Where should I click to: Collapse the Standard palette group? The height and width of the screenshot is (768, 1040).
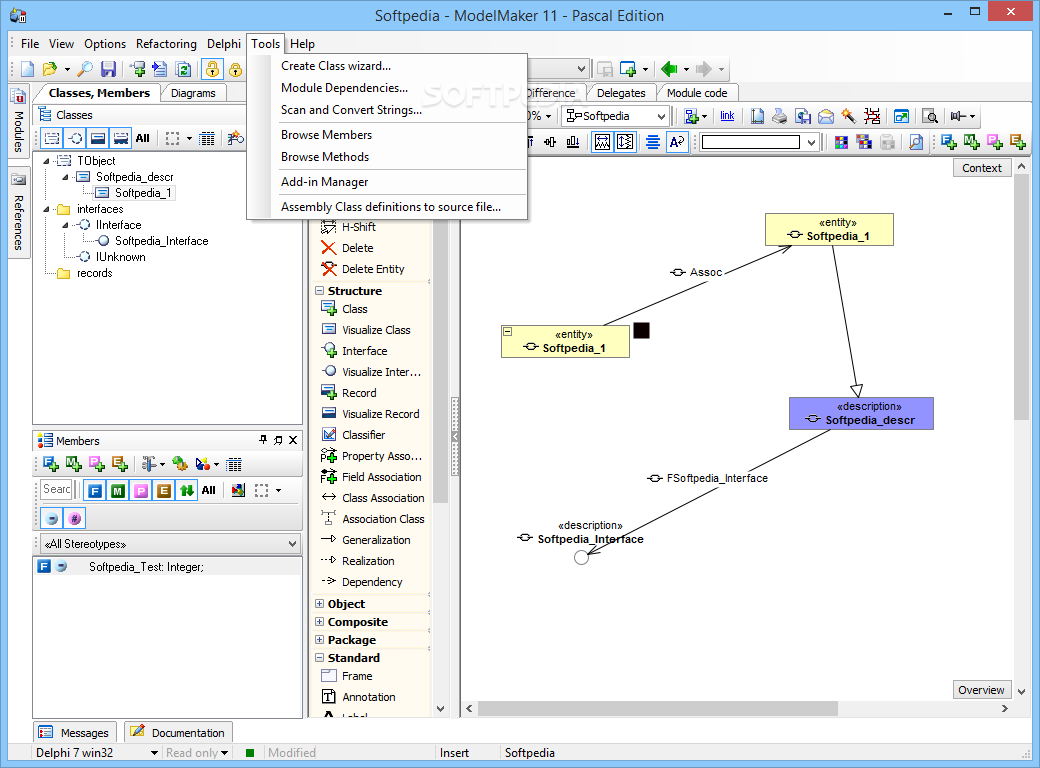click(x=320, y=657)
